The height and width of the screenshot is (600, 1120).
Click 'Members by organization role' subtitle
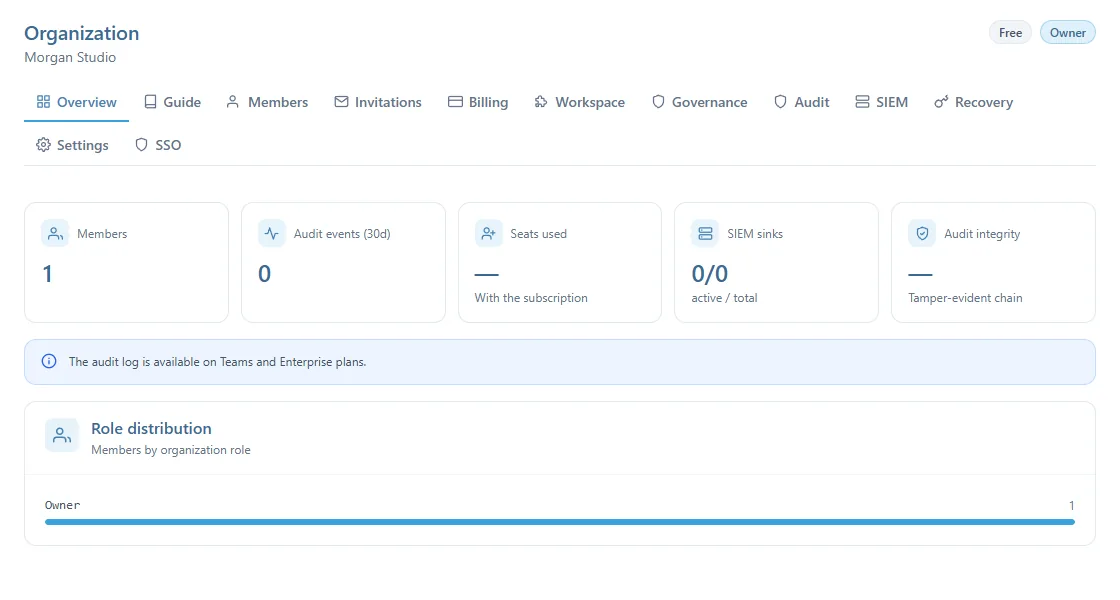pos(171,450)
